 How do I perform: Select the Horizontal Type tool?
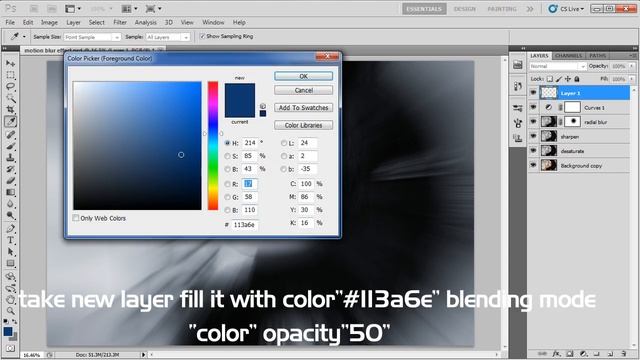11,240
